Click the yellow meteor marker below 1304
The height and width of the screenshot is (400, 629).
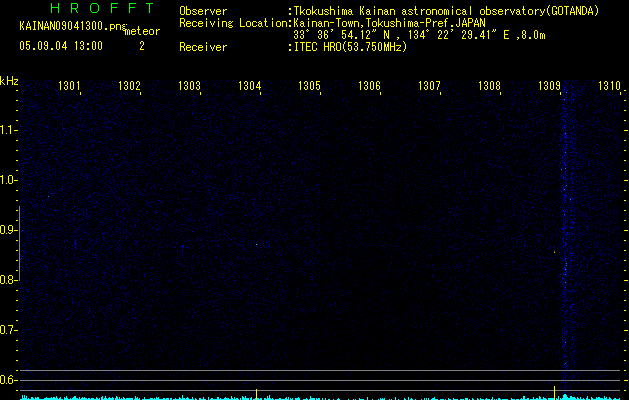point(256,394)
